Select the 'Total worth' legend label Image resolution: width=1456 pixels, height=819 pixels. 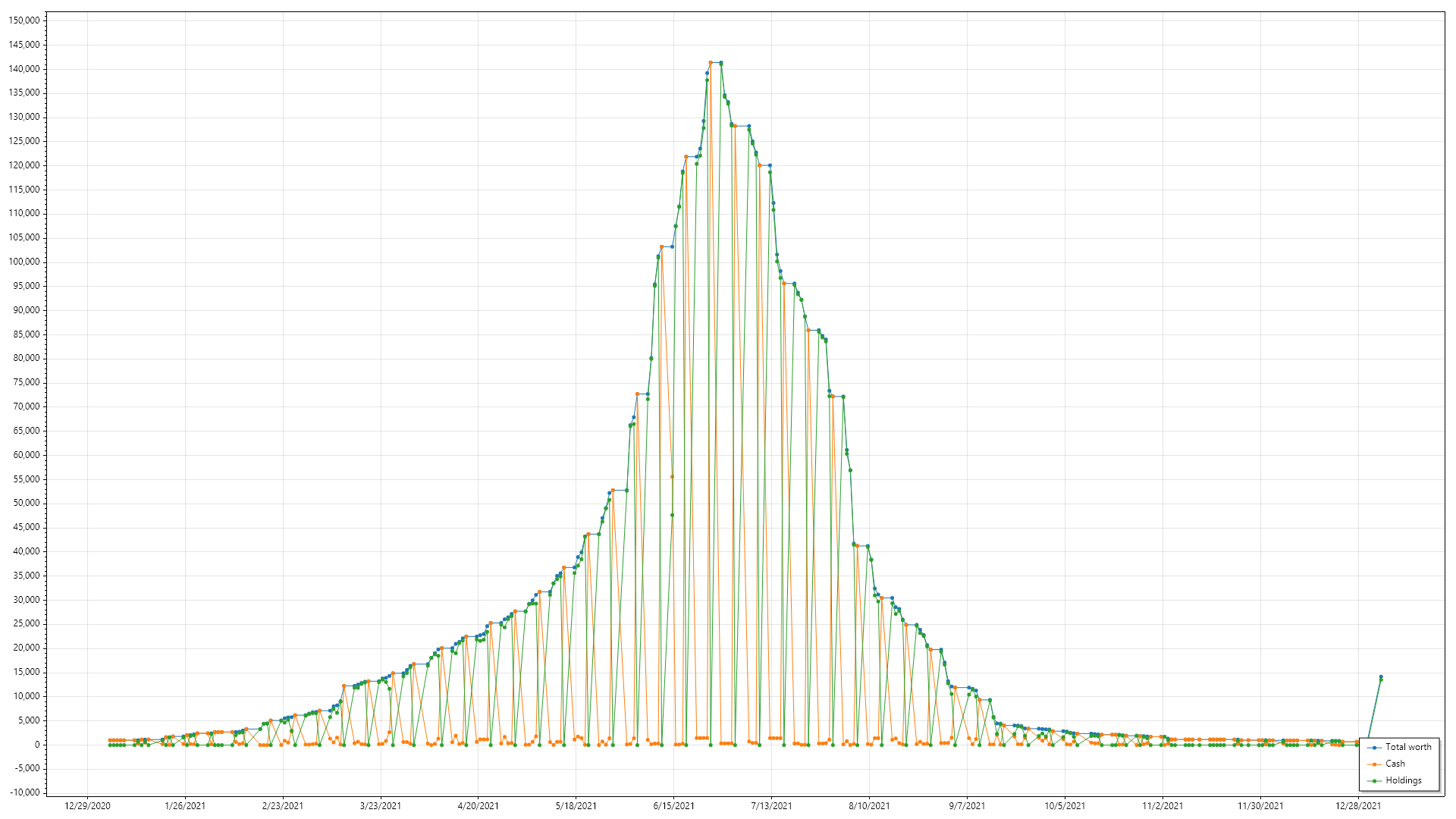tap(1408, 747)
